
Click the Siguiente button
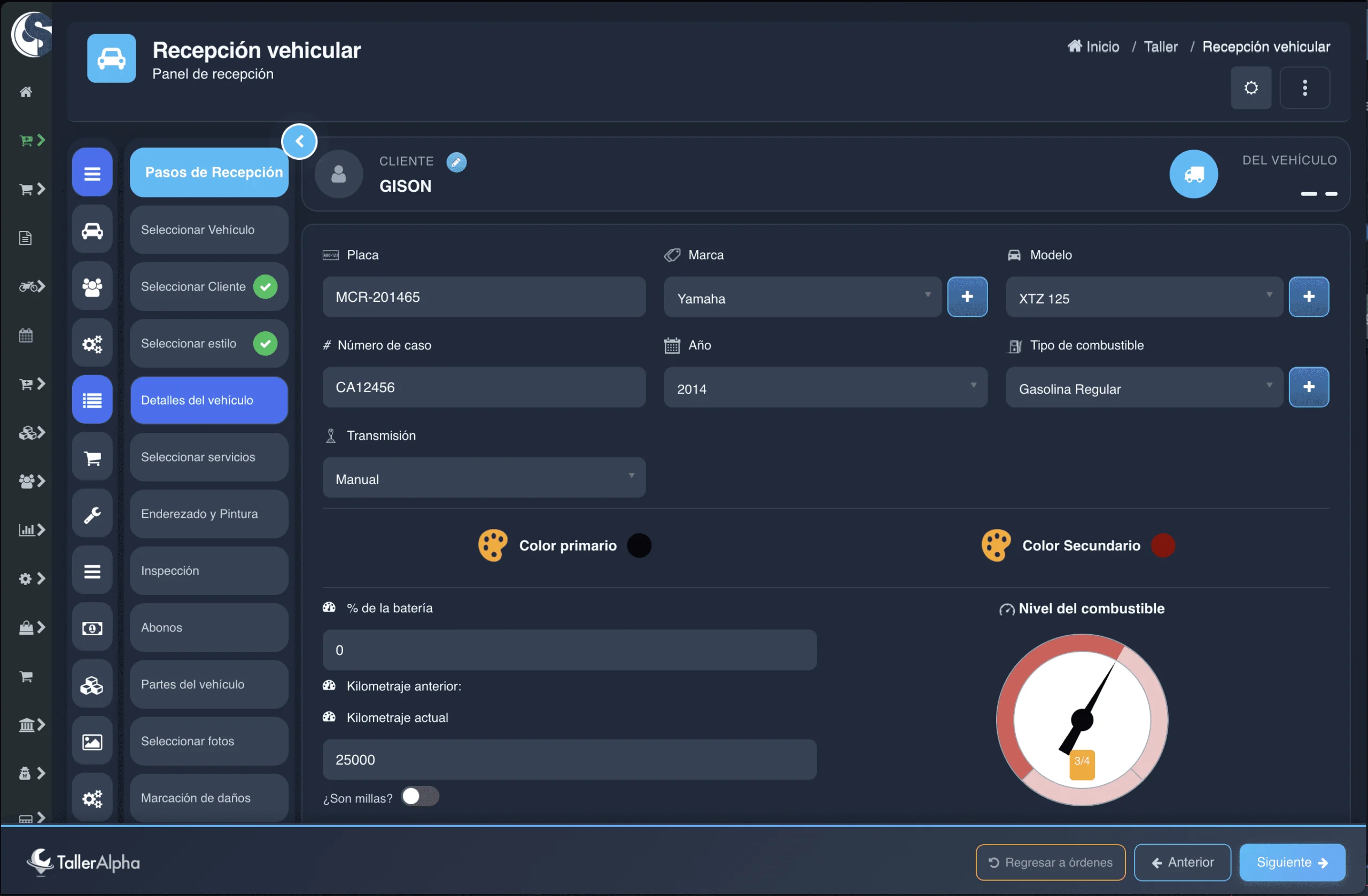[x=1293, y=862]
